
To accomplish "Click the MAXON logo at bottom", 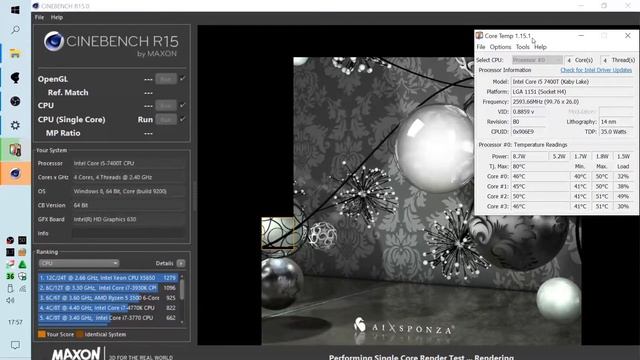I will click(x=76, y=353).
